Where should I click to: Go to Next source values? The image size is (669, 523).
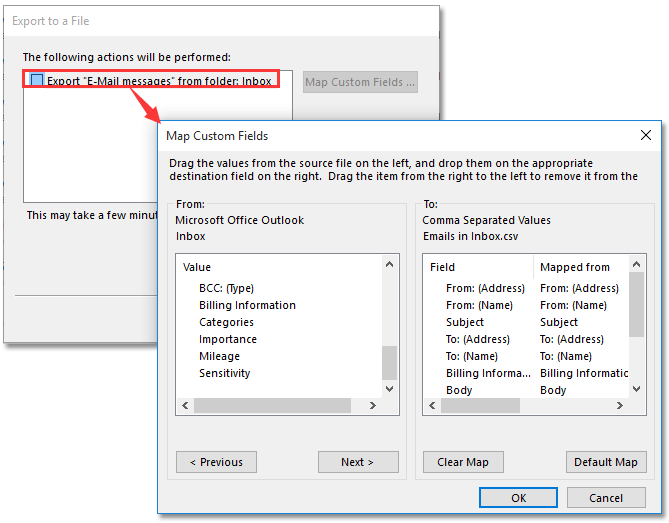pos(358,462)
